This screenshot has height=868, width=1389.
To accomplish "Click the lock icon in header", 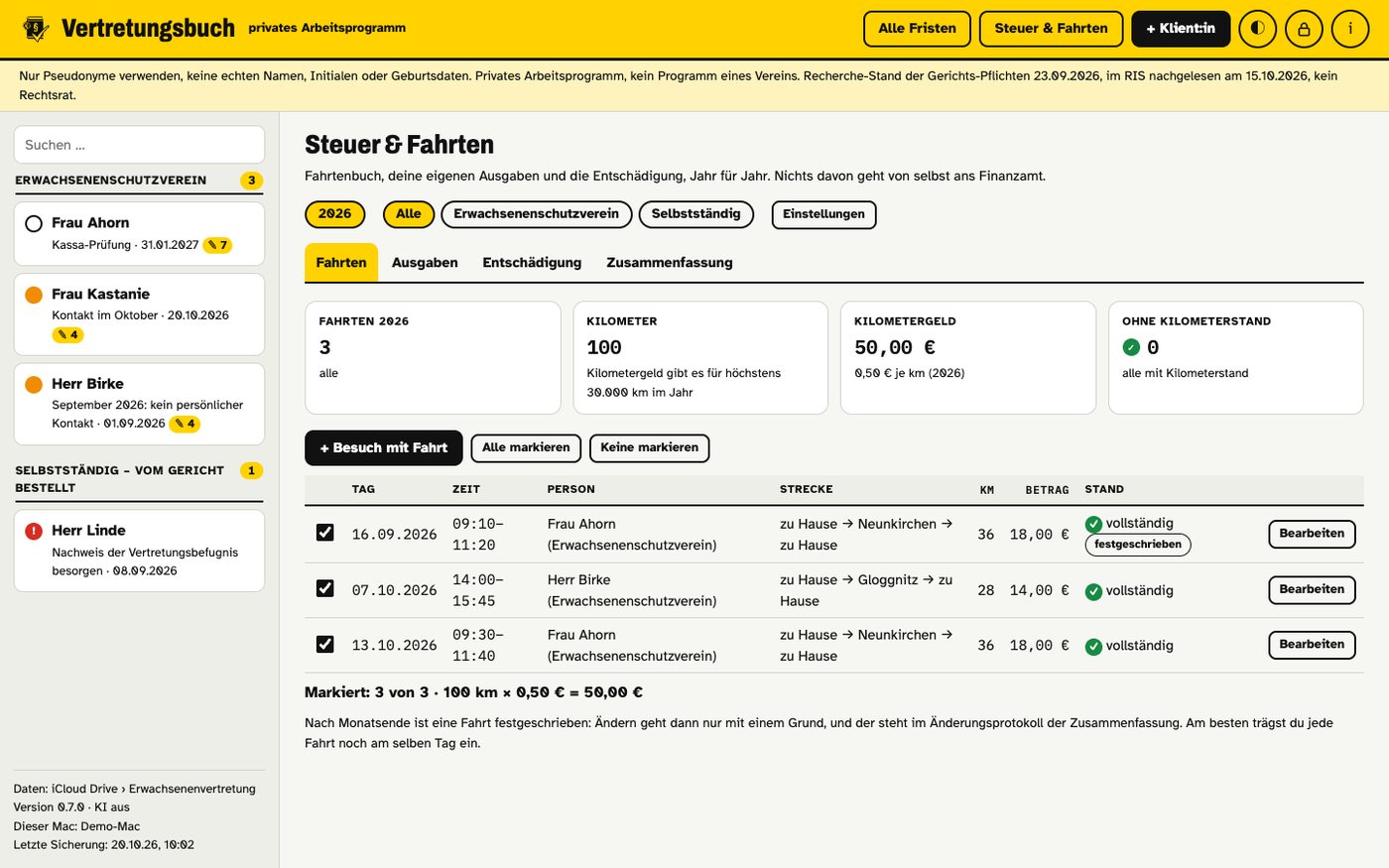I will click(1304, 29).
